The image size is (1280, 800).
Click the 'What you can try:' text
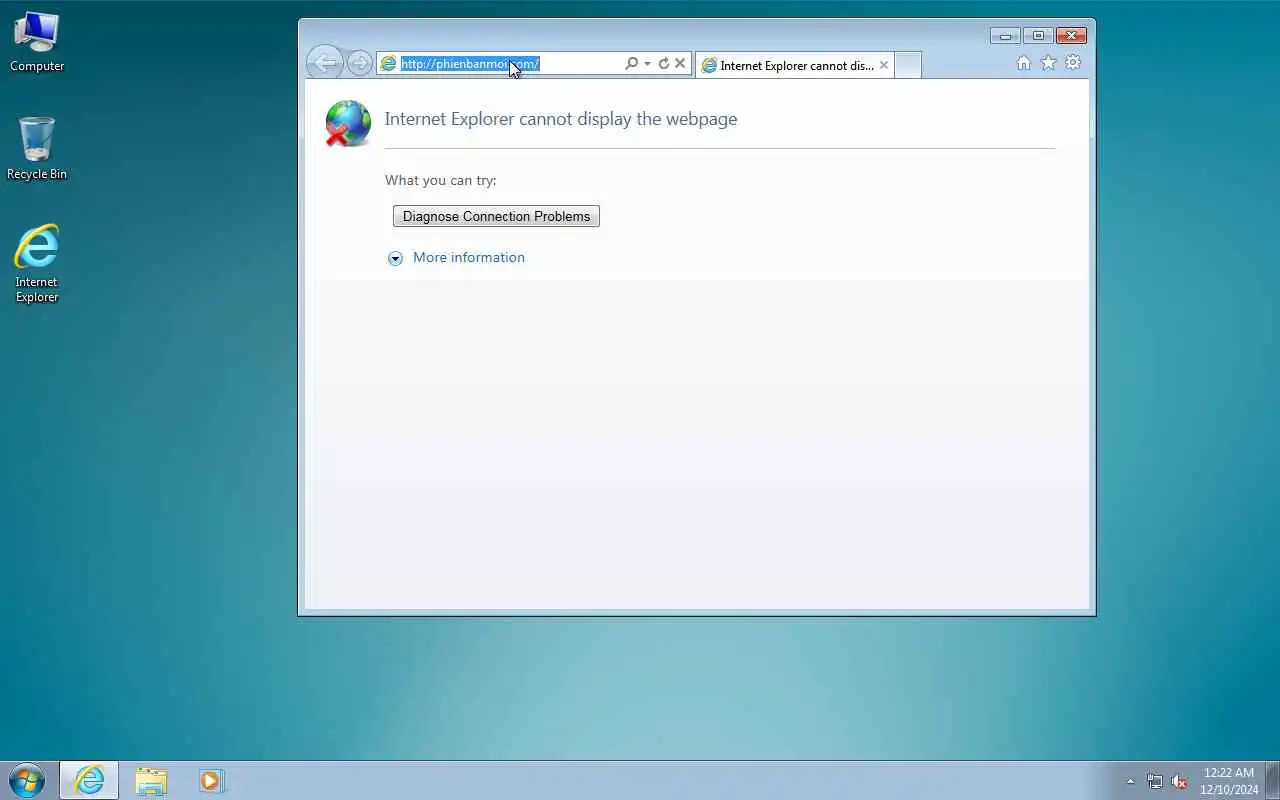(441, 180)
